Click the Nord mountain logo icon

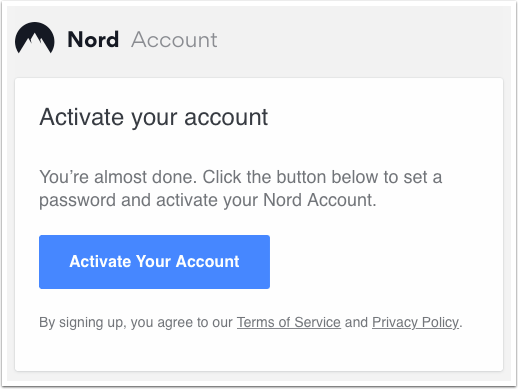[35, 38]
